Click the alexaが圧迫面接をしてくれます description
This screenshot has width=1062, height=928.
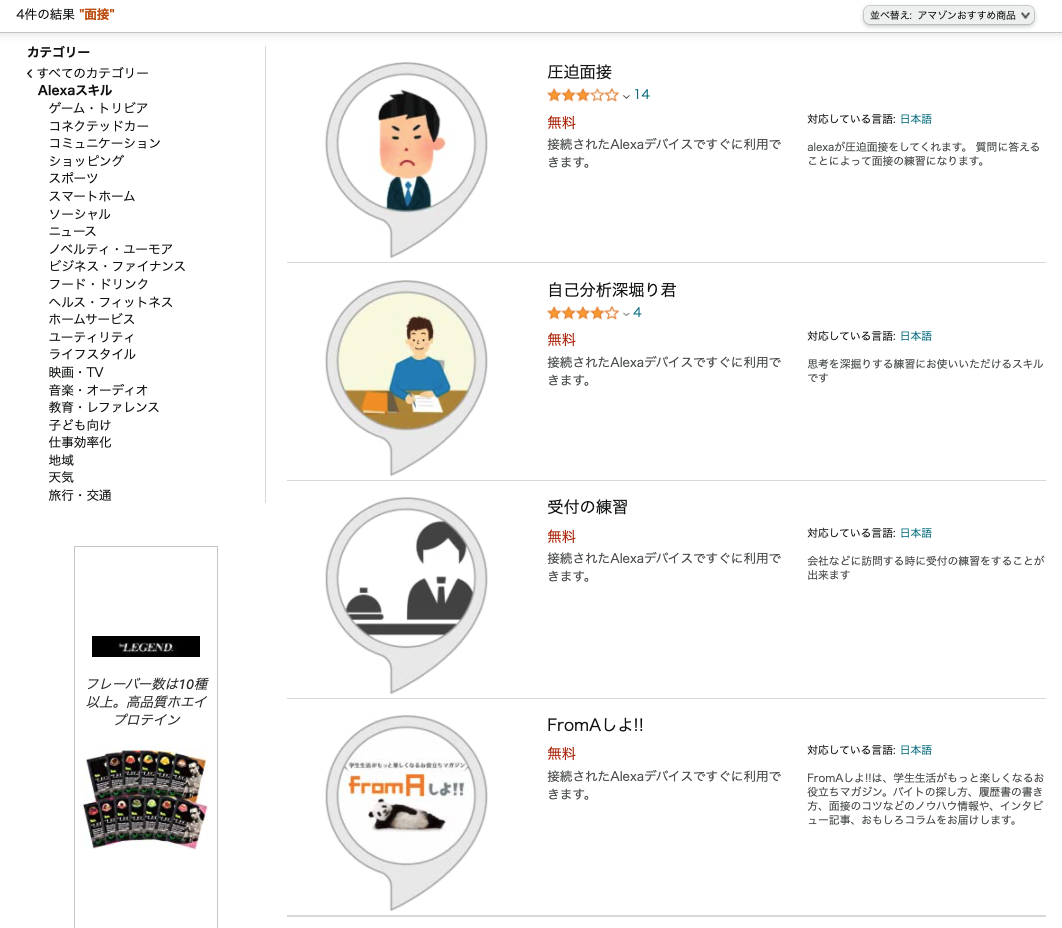923,154
